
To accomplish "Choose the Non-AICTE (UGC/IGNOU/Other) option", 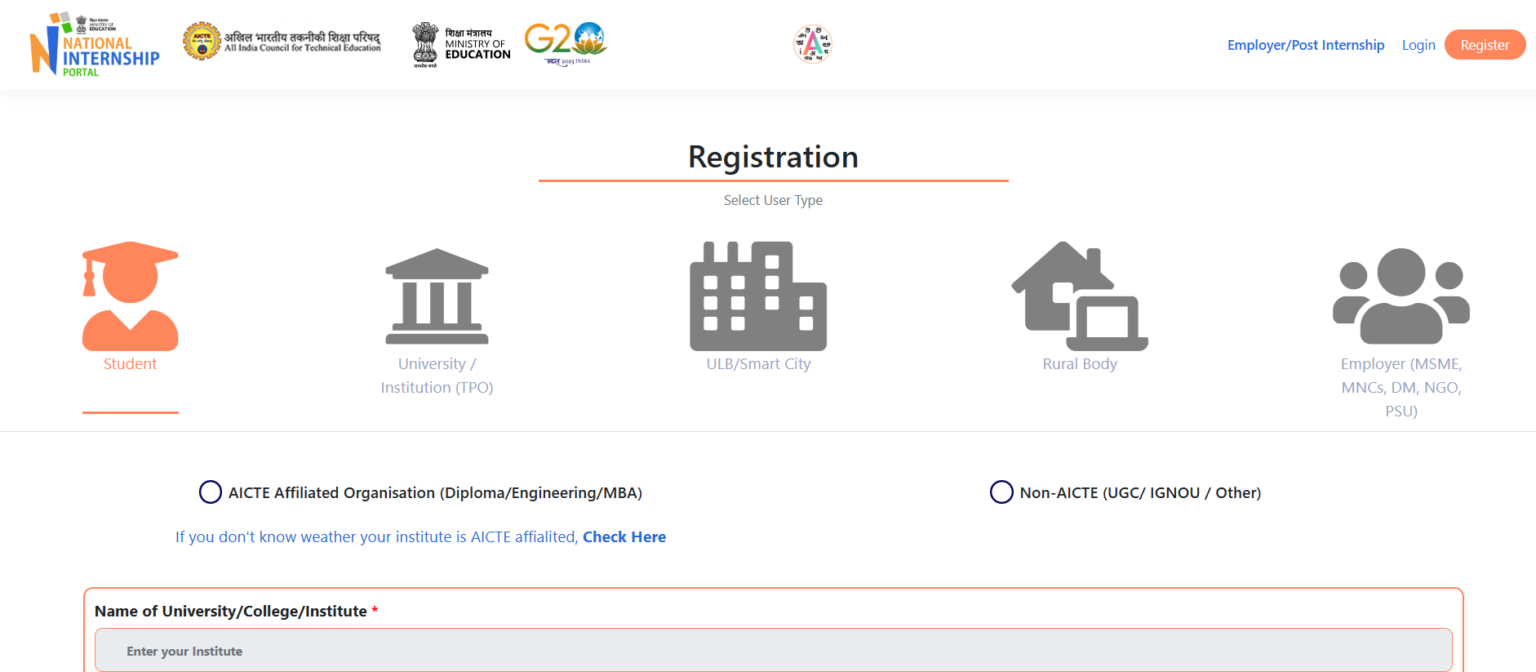I will click(1001, 492).
